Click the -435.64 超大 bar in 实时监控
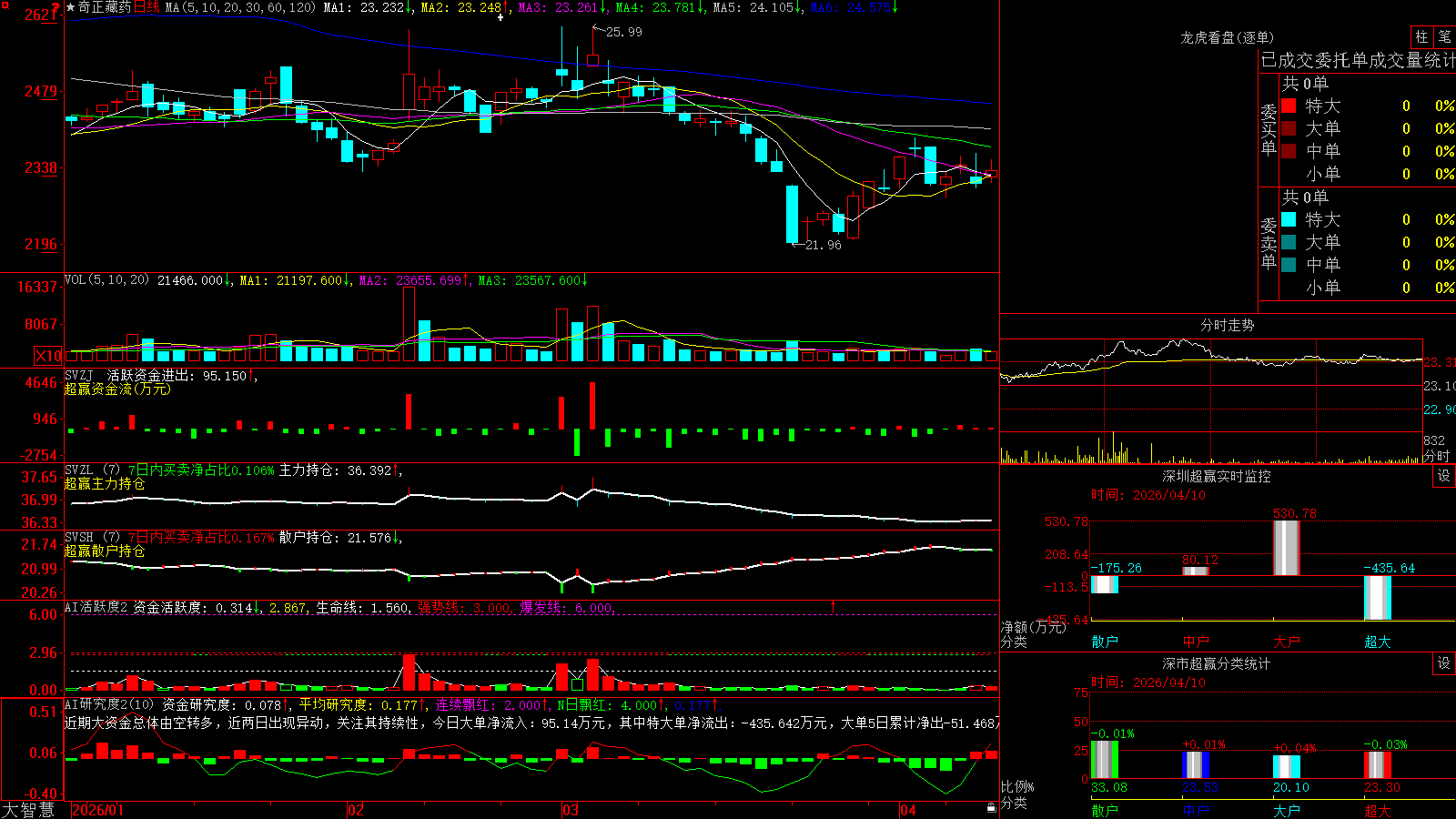This screenshot has width=1456, height=819. coord(1378,598)
